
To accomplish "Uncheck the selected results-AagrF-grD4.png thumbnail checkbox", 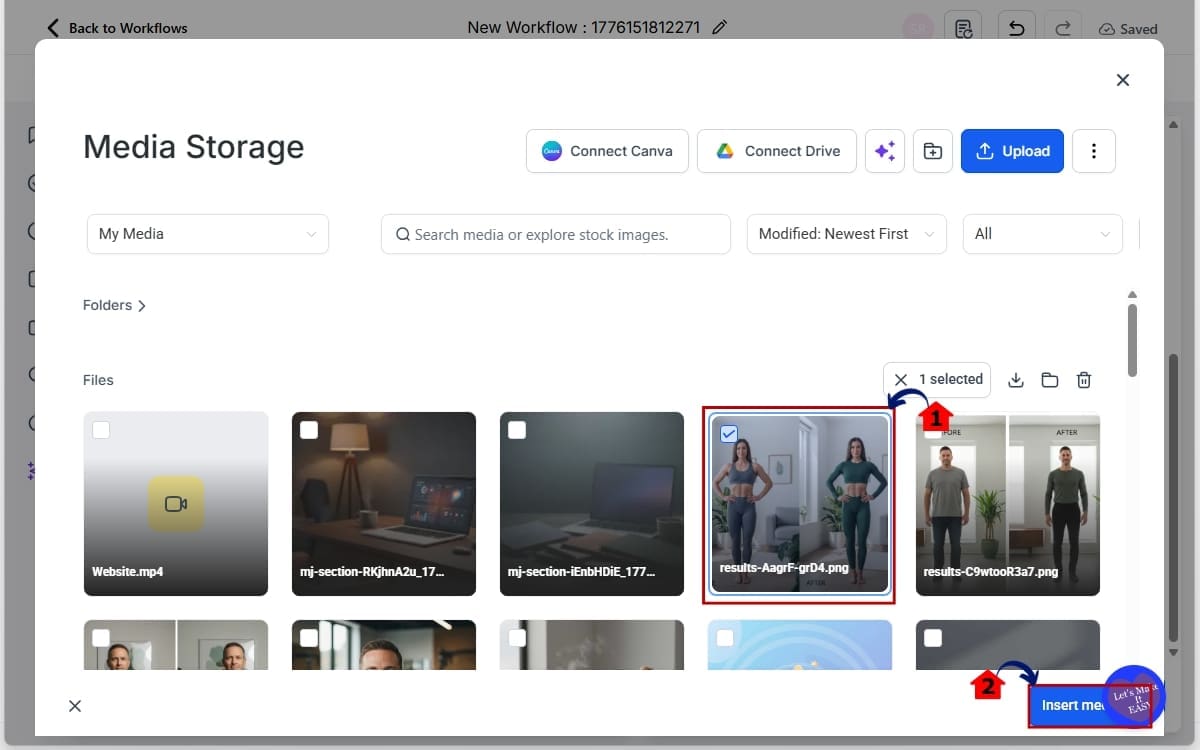I will click(x=729, y=432).
